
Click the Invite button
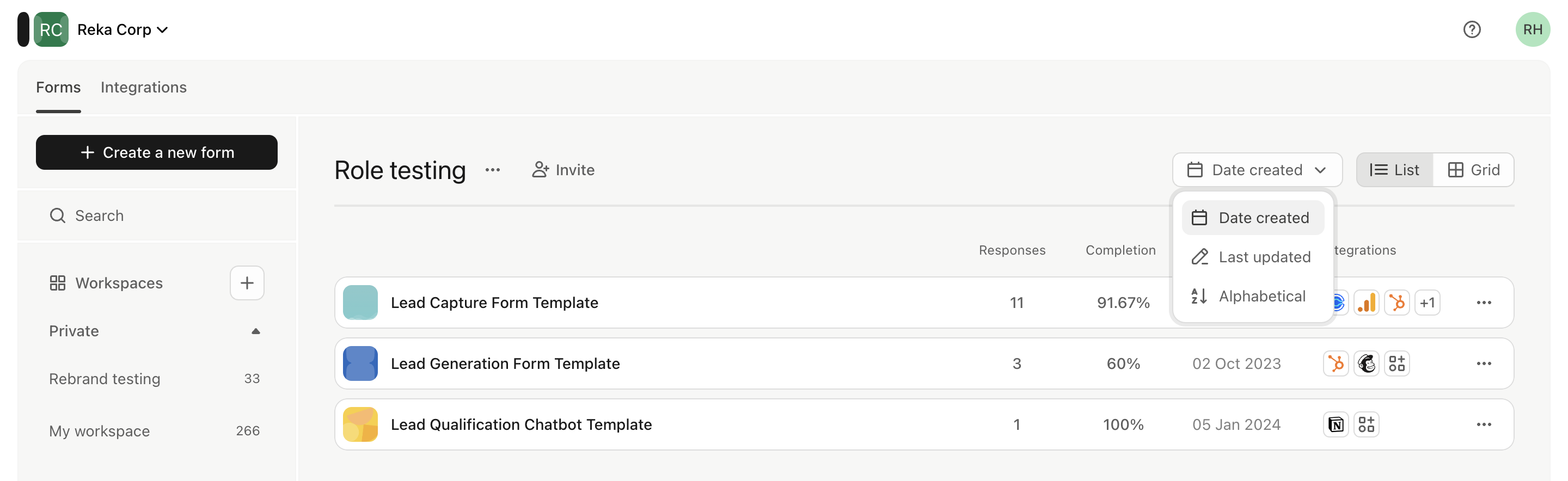tap(562, 170)
